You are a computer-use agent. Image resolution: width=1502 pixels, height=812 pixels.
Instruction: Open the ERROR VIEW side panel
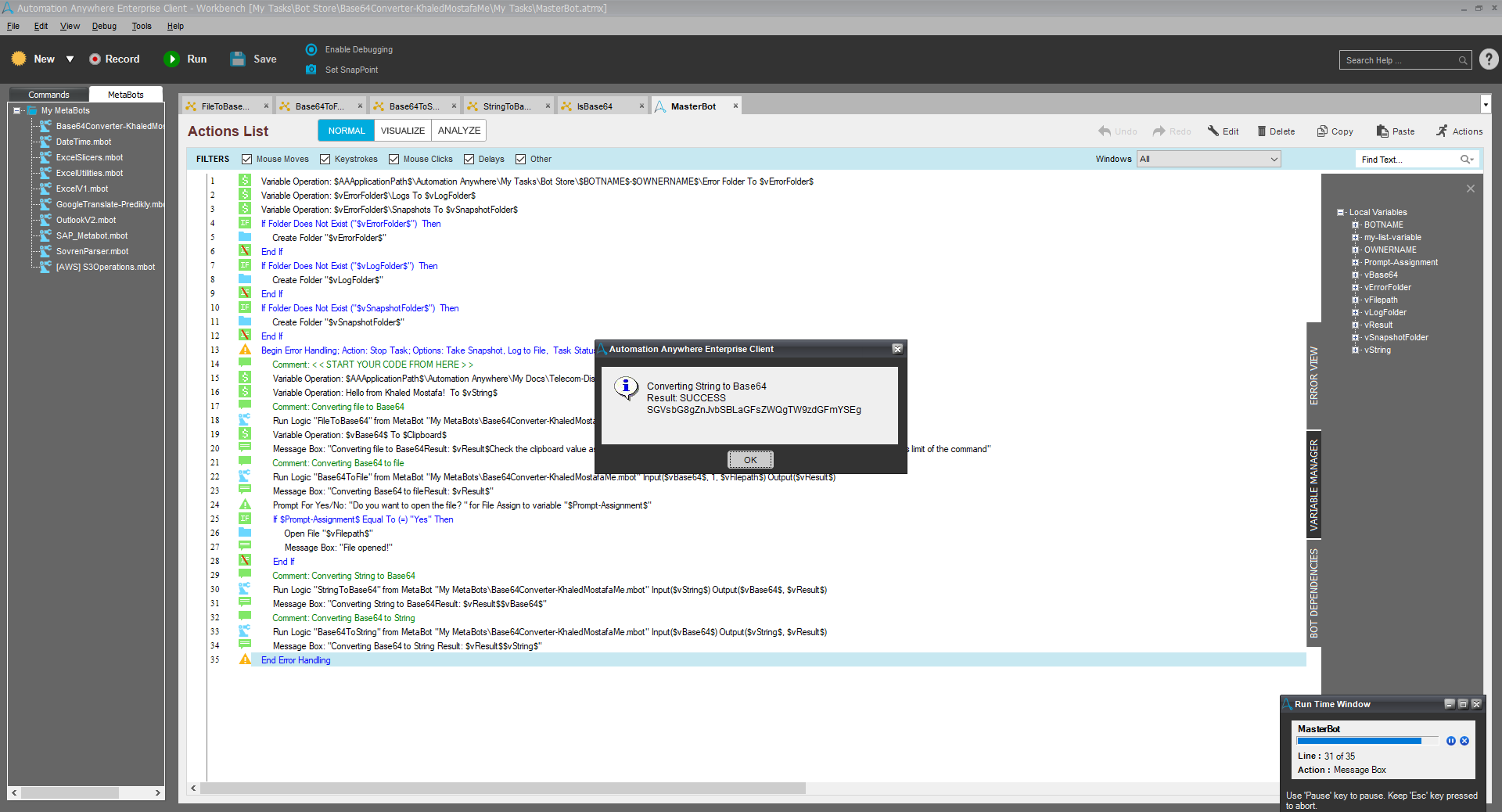[1314, 375]
